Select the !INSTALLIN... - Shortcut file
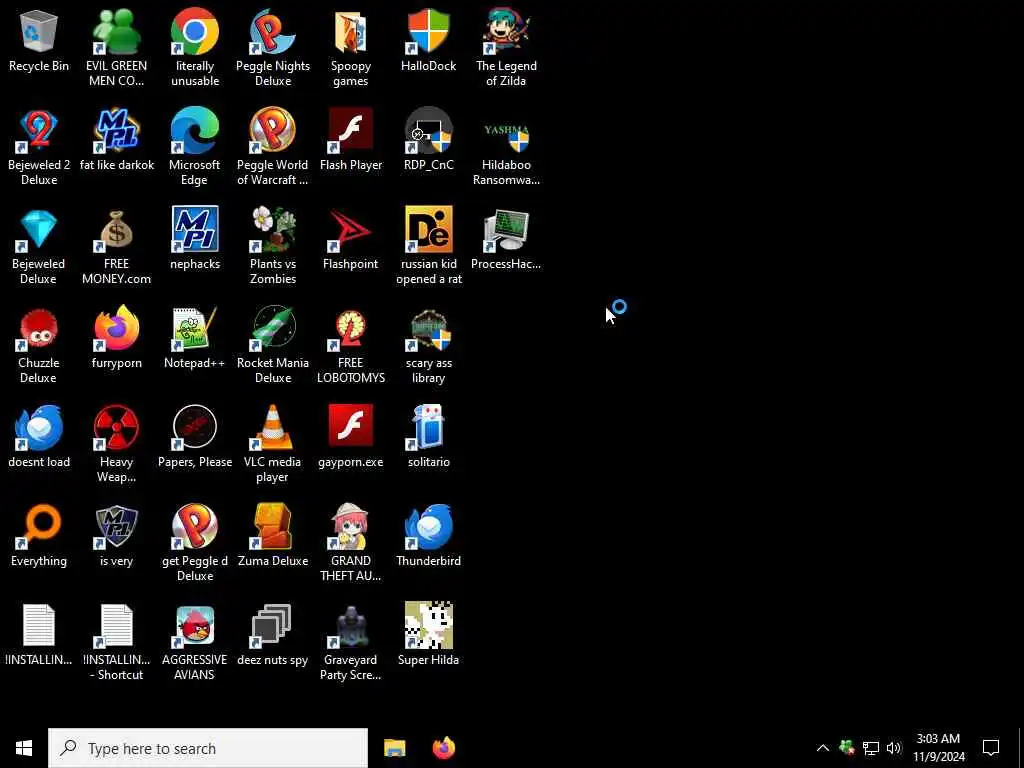 click(116, 626)
